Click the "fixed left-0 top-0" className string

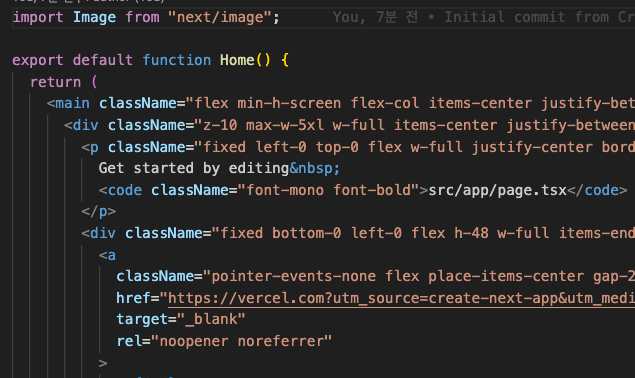414,147
